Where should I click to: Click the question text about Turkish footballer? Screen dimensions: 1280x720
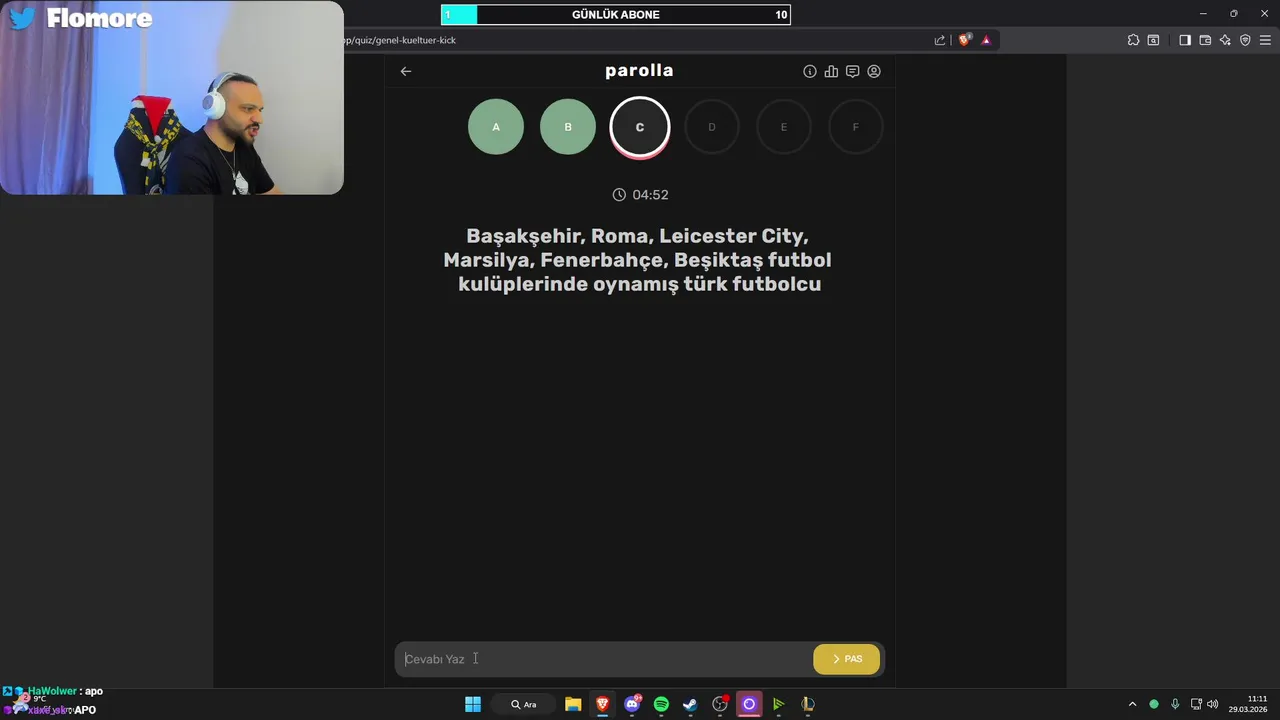point(638,260)
